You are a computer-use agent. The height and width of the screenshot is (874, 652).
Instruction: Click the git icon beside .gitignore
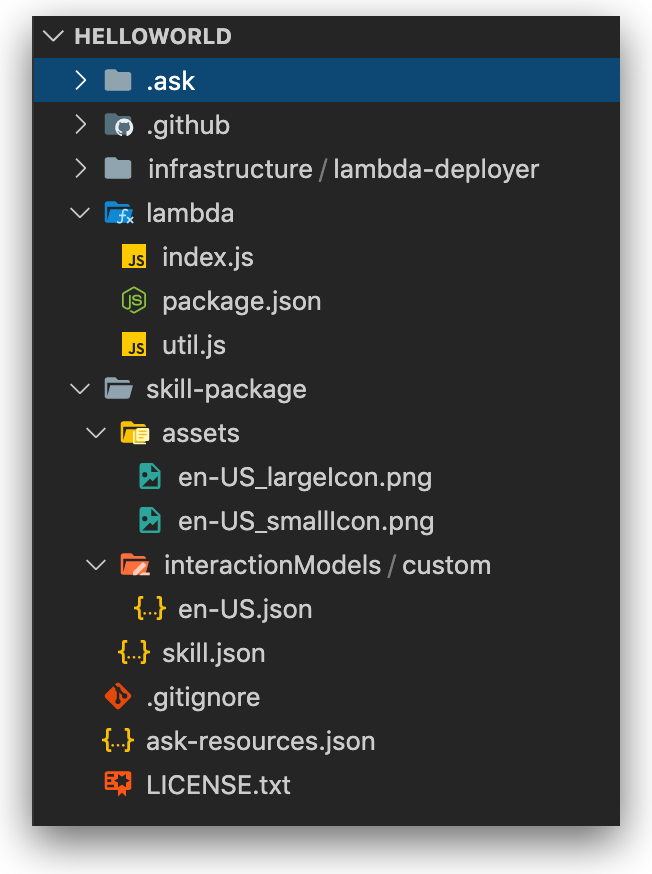pyautogui.click(x=118, y=697)
